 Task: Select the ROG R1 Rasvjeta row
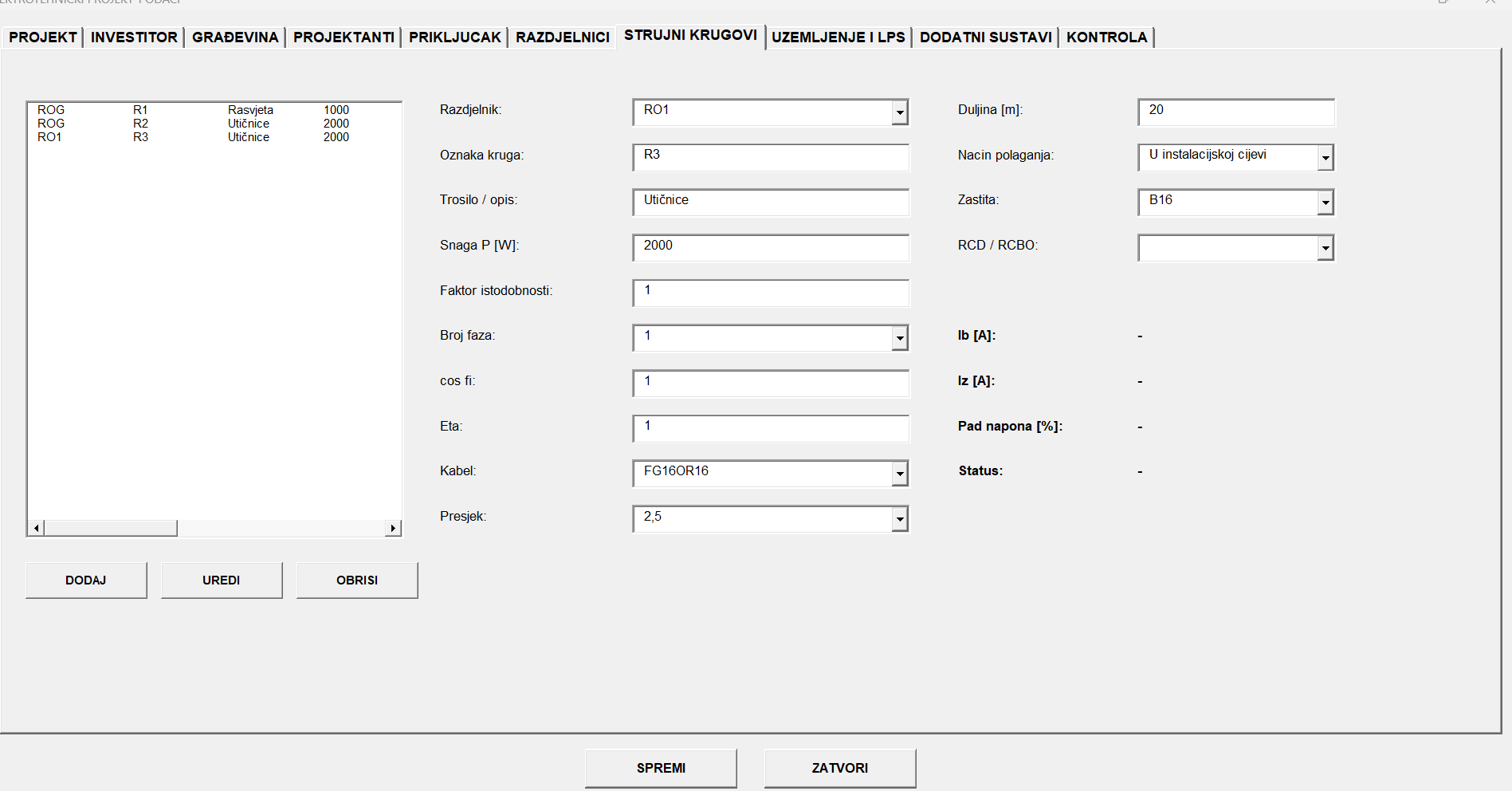[214, 110]
